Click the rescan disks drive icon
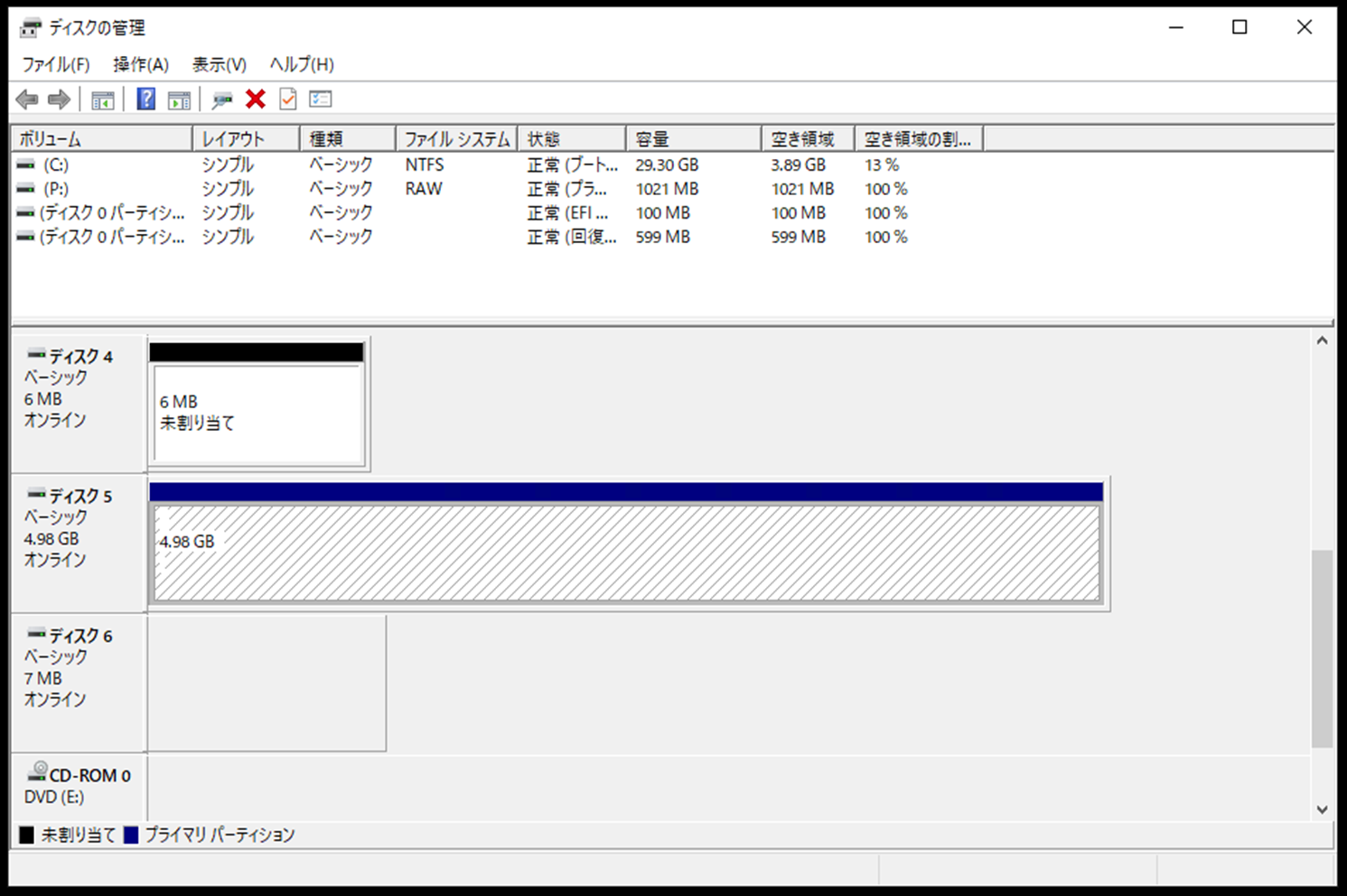 pyautogui.click(x=222, y=99)
